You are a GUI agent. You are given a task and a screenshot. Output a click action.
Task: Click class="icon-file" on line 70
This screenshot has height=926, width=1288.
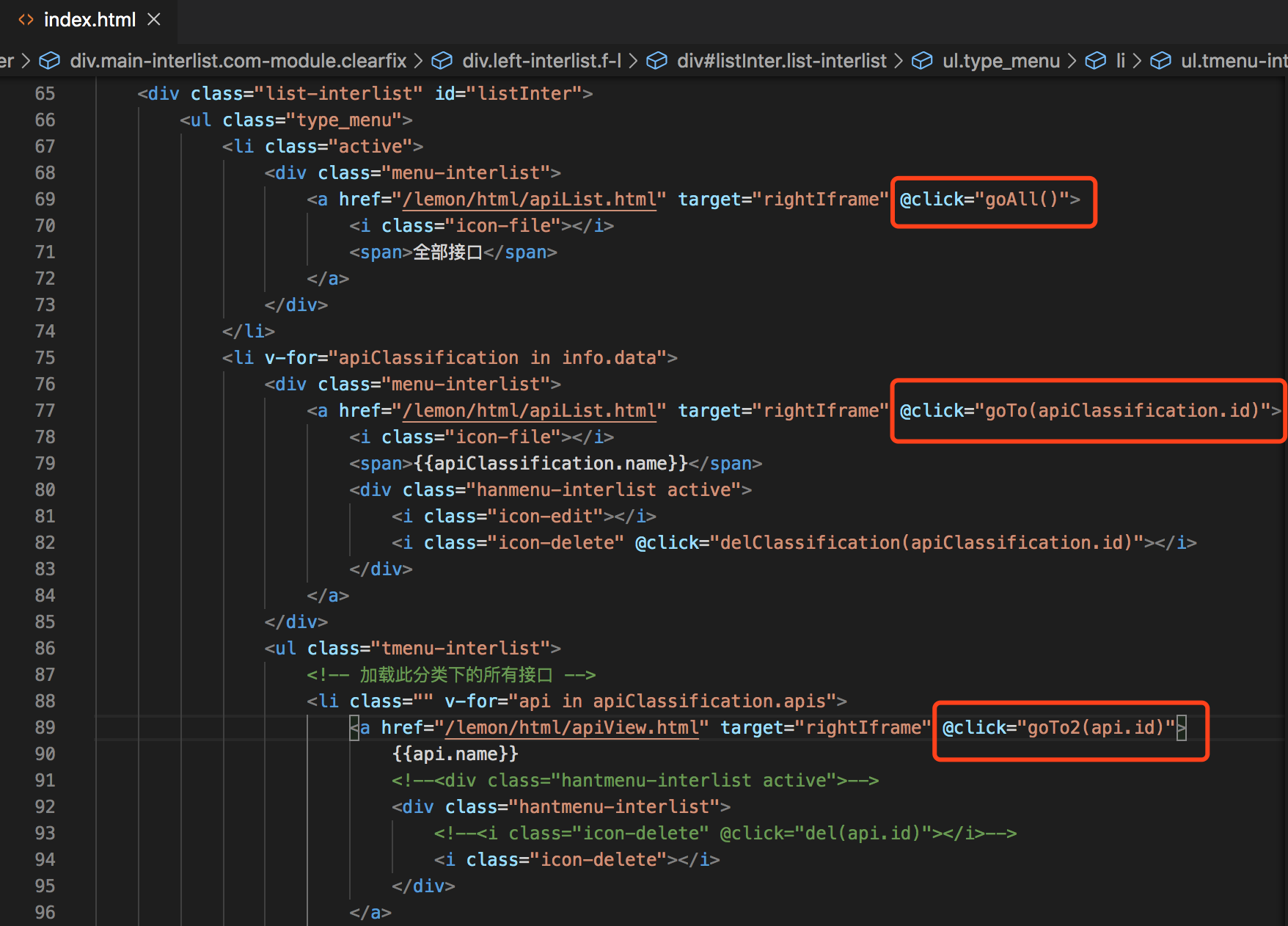471,225
